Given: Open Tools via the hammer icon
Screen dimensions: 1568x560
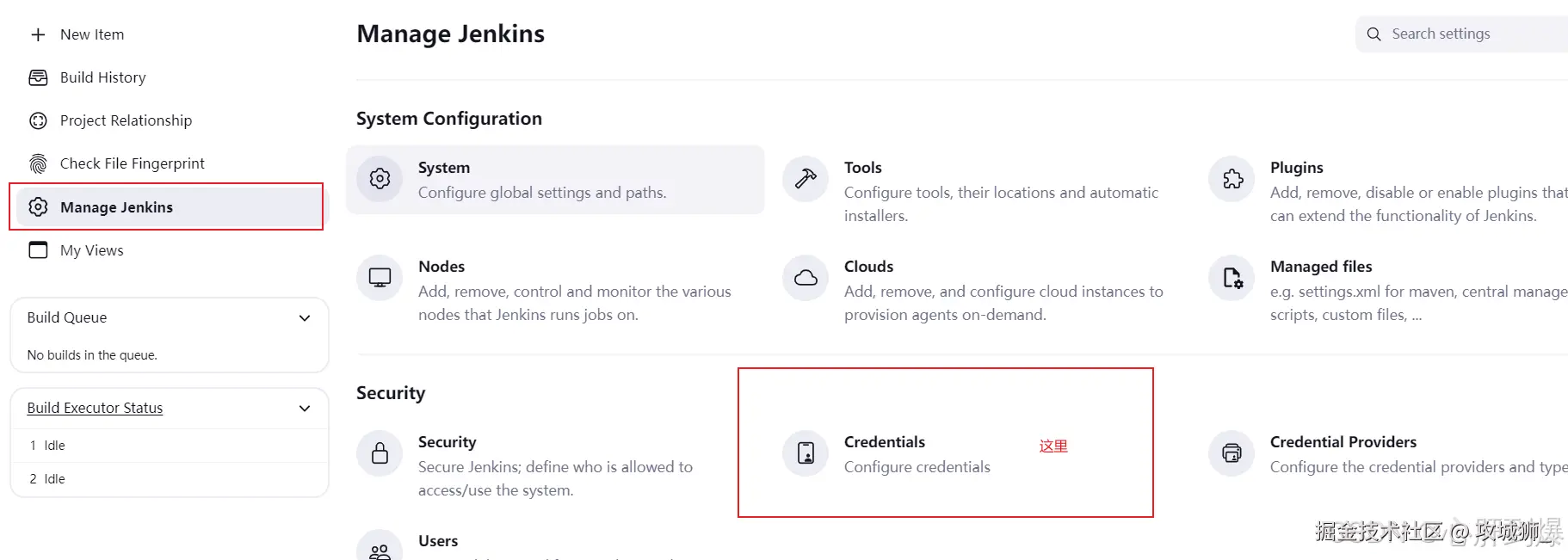Looking at the screenshot, I should tap(806, 179).
